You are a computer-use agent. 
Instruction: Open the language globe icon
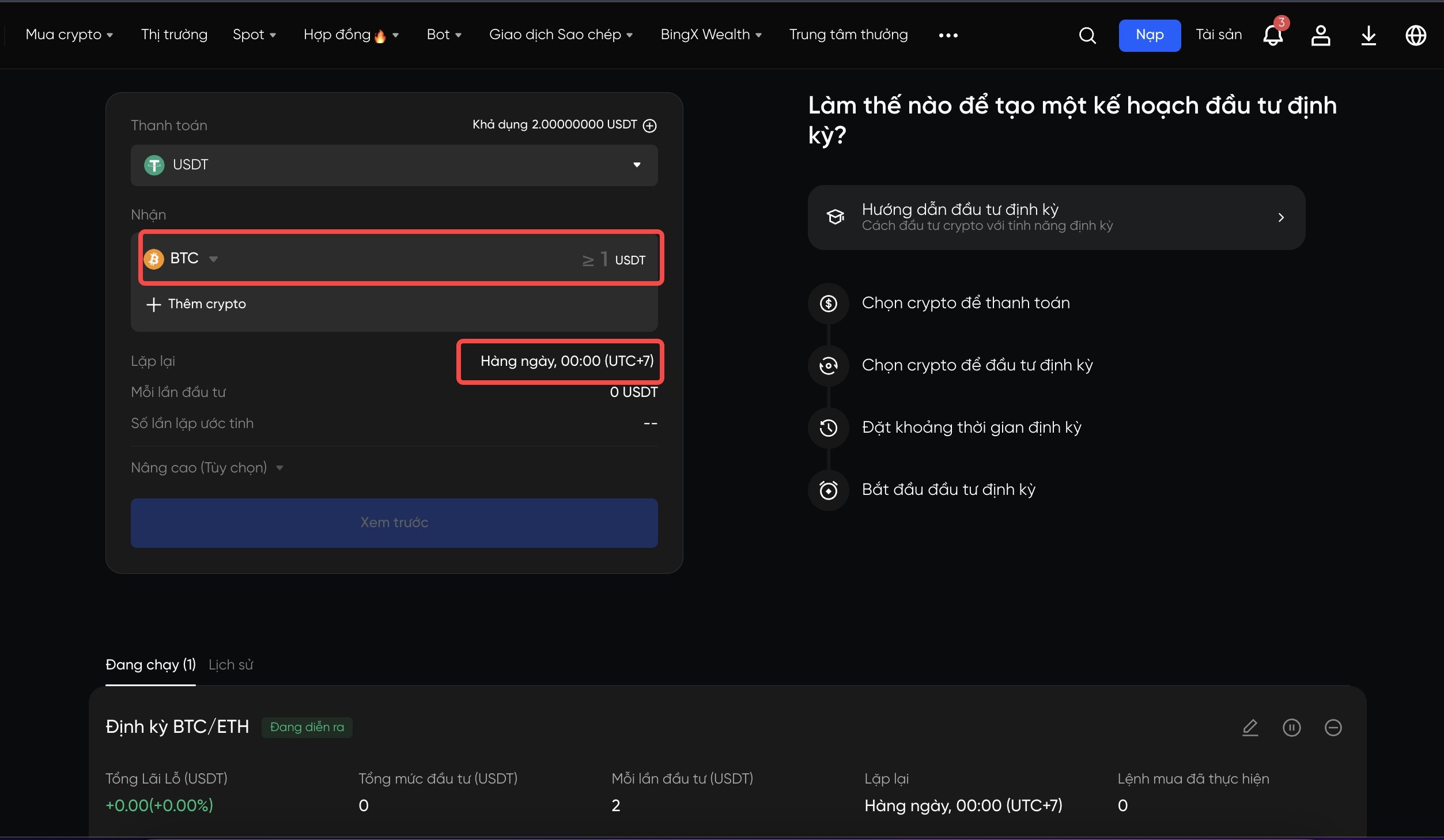pos(1415,36)
